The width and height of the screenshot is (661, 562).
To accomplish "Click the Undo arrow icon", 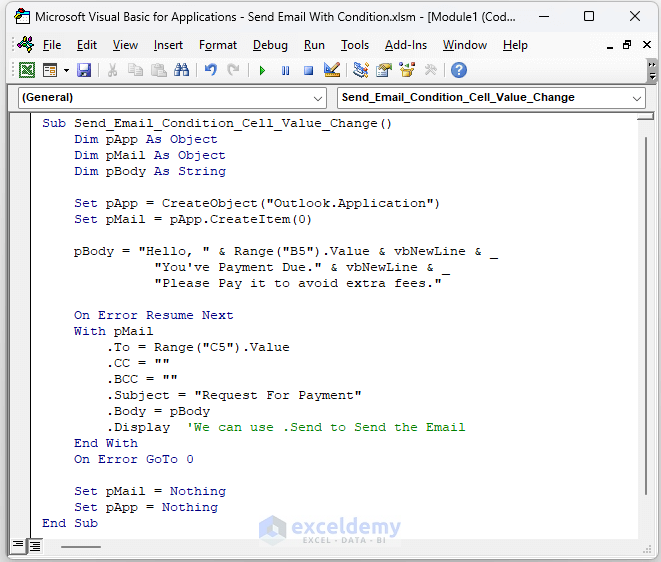I will [x=210, y=70].
